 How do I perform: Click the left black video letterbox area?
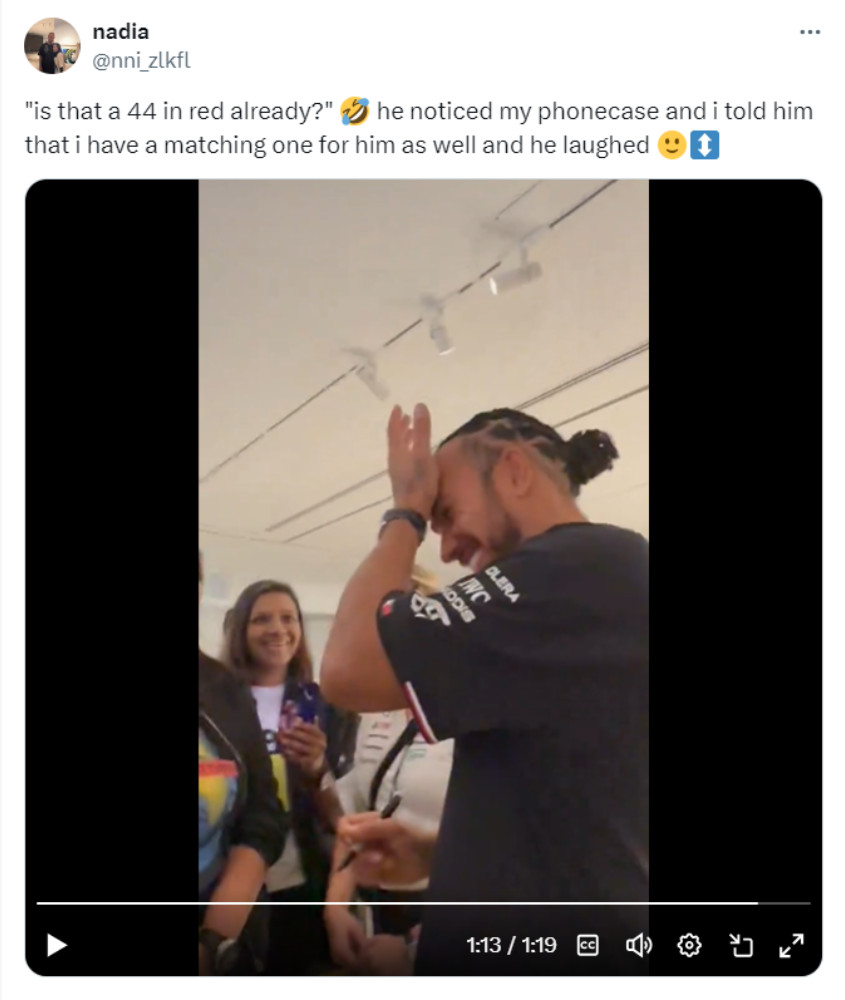(112, 542)
